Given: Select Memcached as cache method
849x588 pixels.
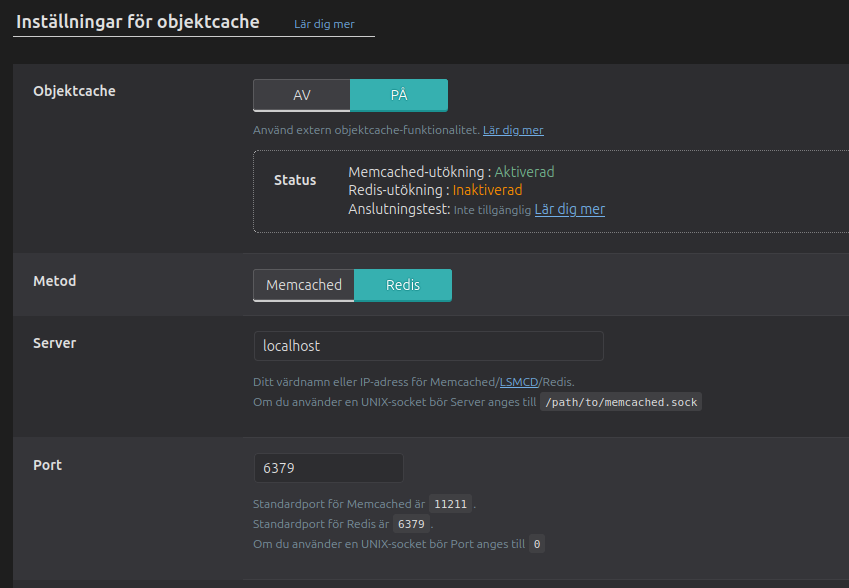Looking at the screenshot, I should pyautogui.click(x=303, y=285).
